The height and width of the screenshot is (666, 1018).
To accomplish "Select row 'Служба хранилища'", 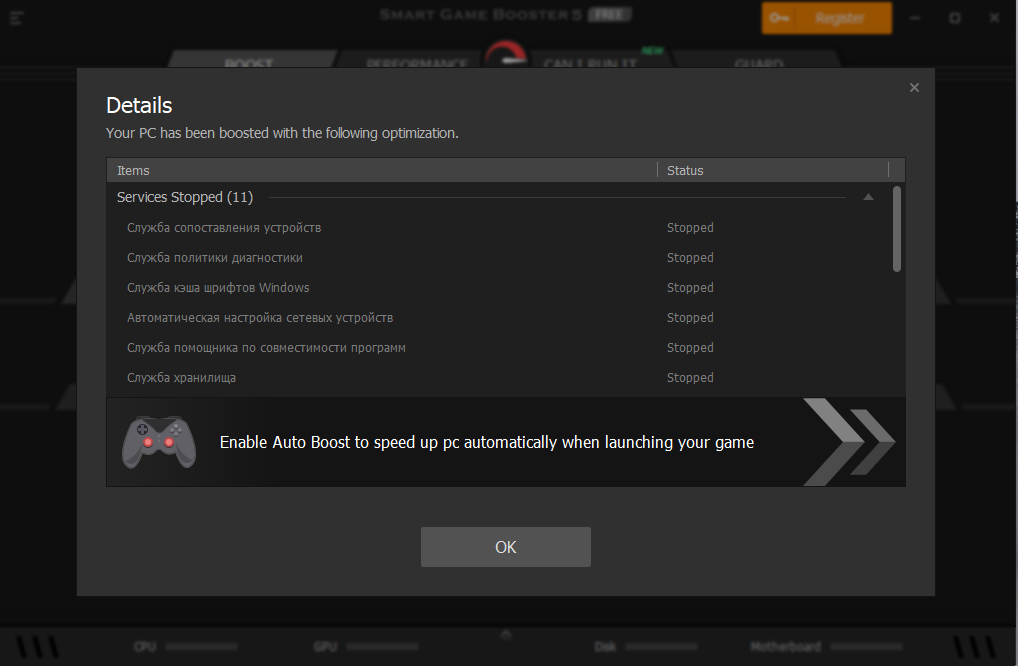I will pos(500,377).
